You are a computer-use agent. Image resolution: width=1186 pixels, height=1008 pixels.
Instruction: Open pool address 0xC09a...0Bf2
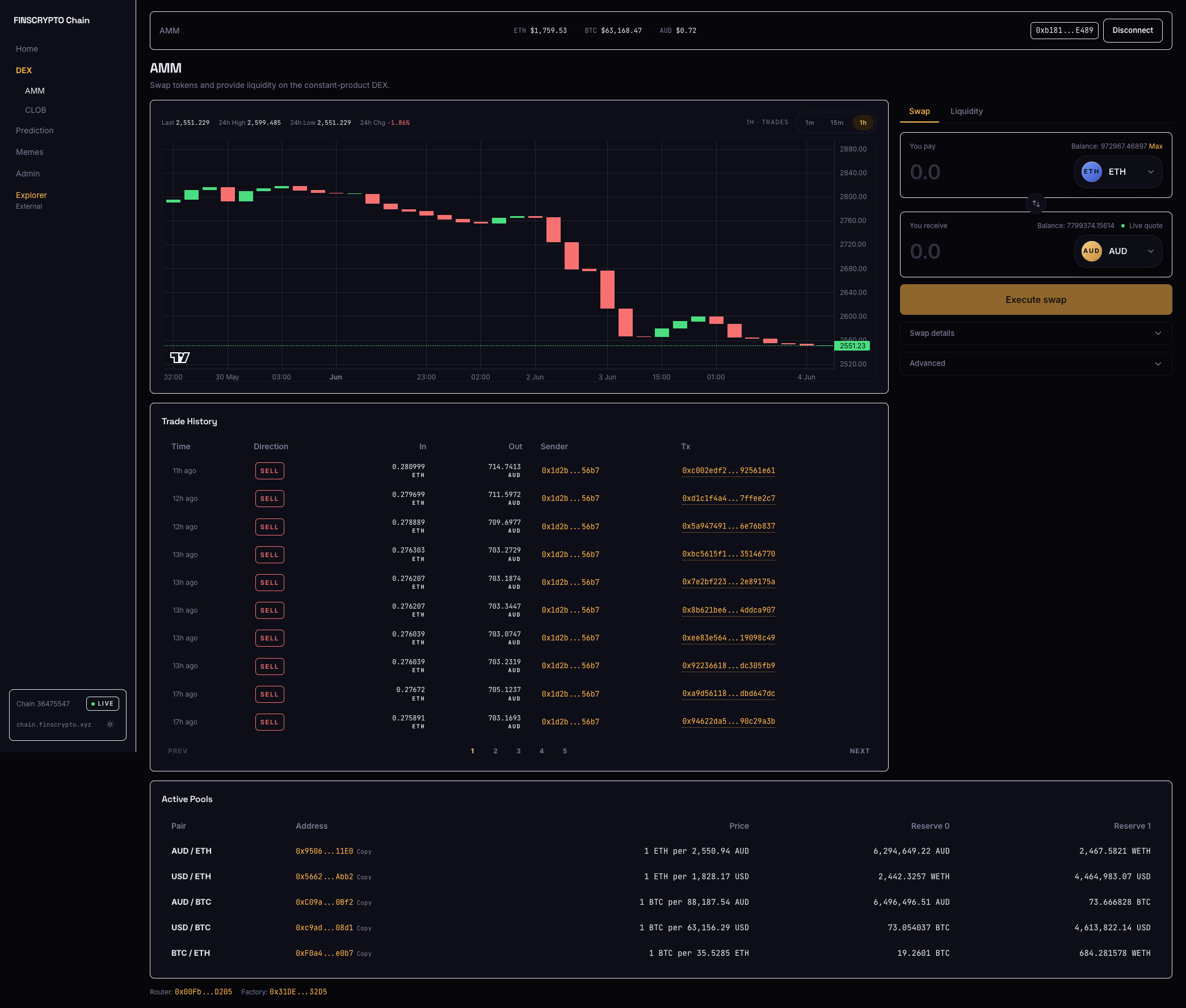pos(324,903)
